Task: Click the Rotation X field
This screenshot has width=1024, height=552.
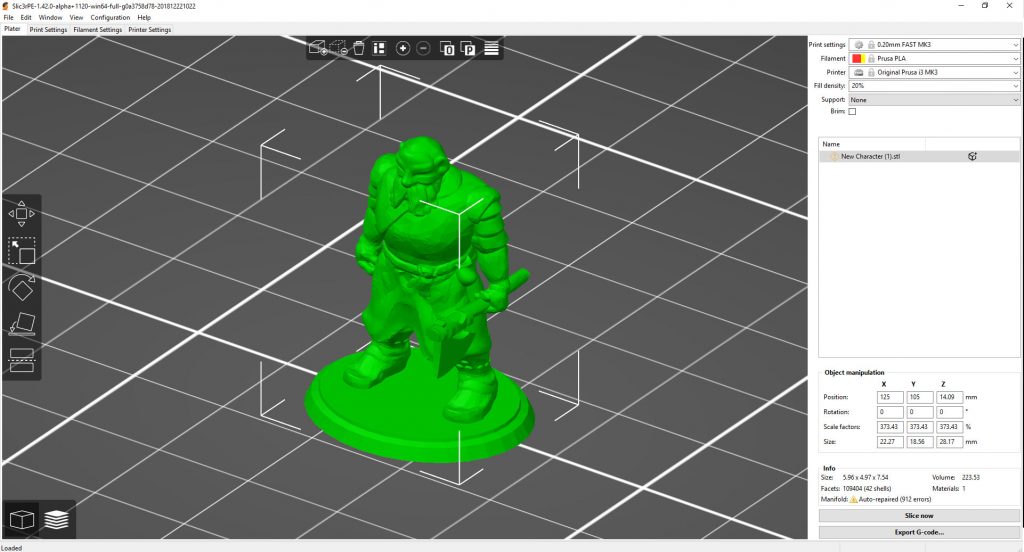Action: click(890, 412)
